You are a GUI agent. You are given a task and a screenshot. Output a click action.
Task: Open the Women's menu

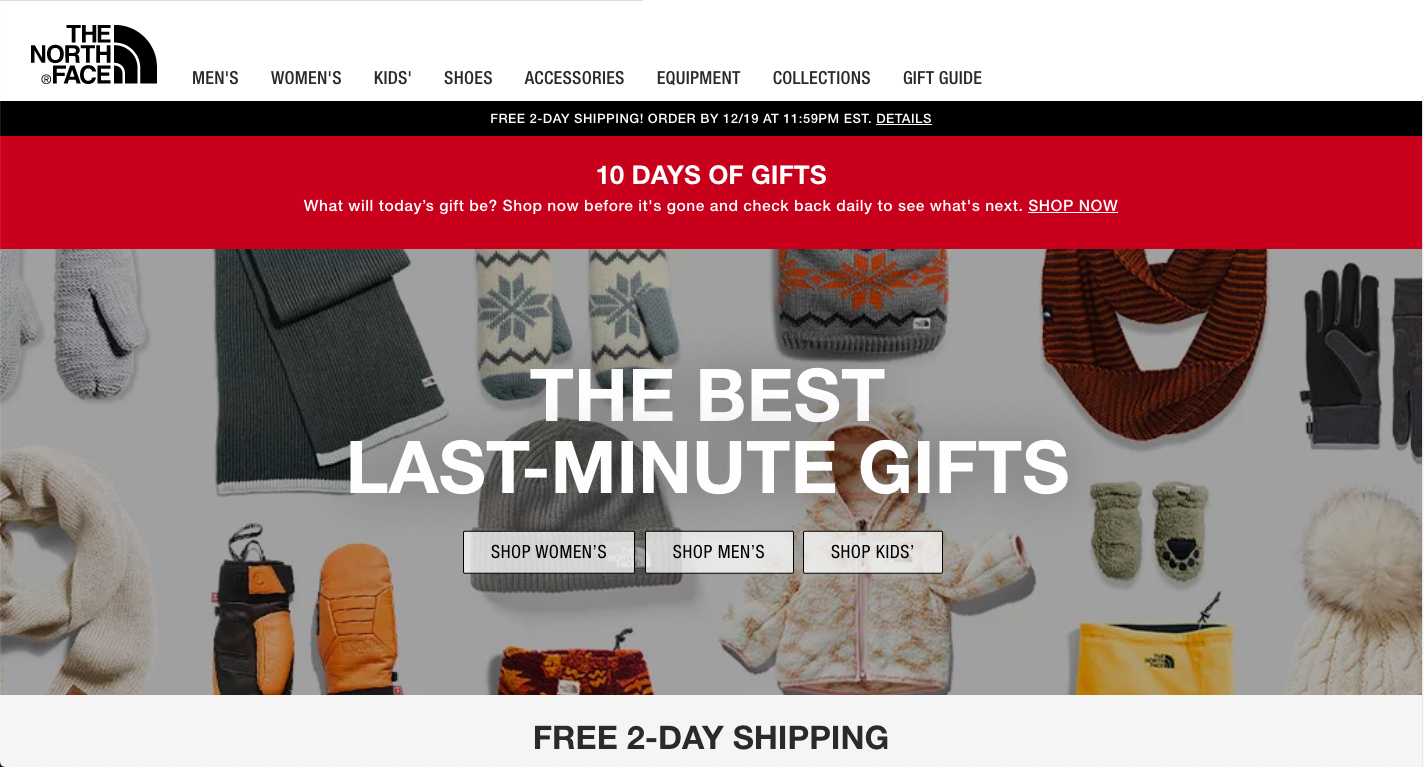(306, 78)
